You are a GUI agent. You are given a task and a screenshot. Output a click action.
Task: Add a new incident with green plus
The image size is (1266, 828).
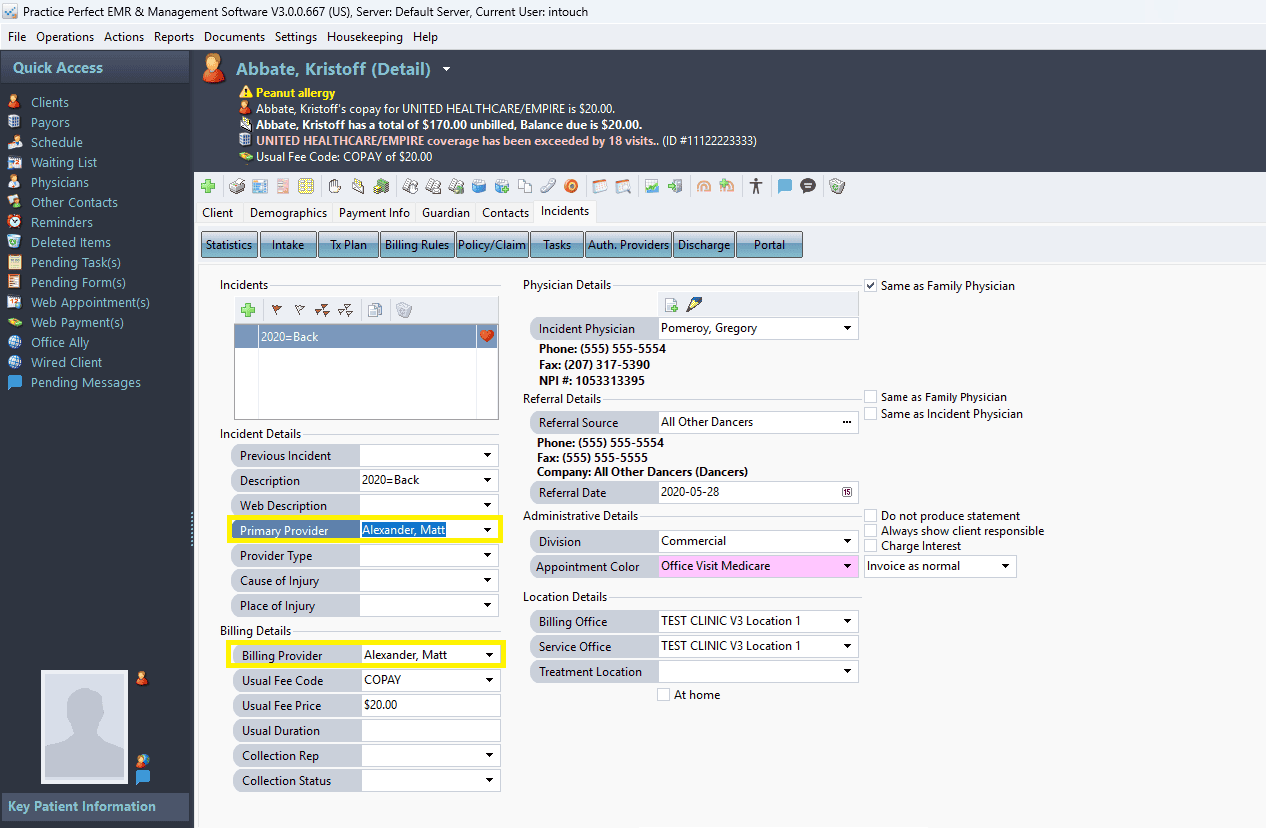click(248, 310)
